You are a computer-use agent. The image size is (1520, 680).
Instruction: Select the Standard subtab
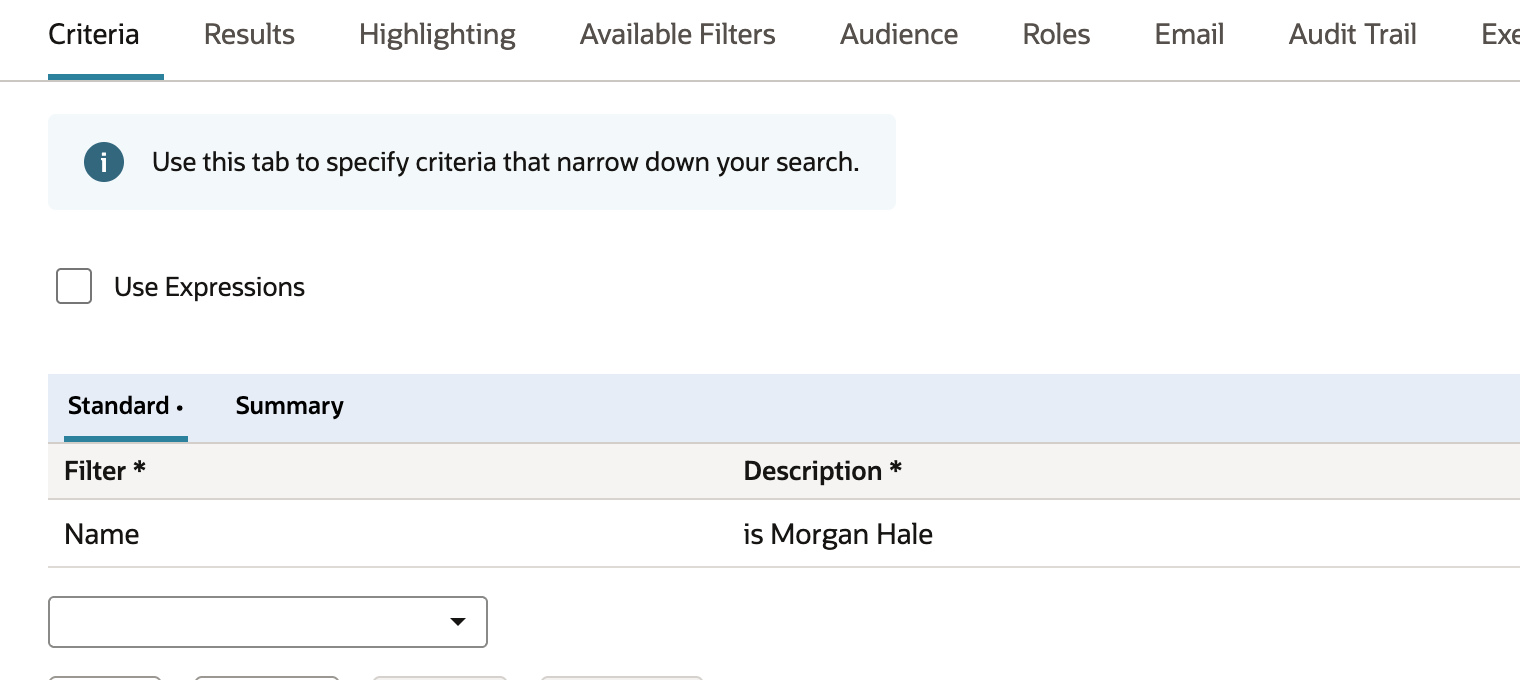125,406
